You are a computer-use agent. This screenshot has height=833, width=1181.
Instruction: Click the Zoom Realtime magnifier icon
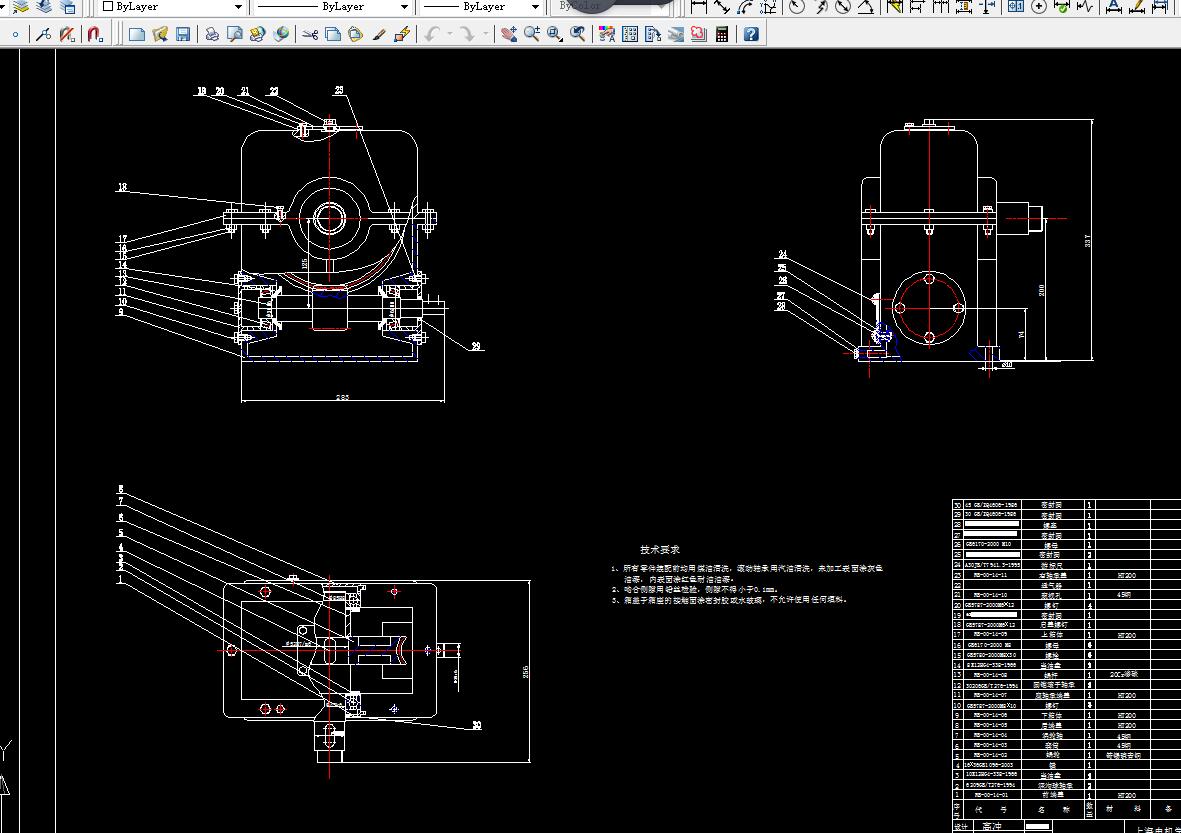coord(531,34)
